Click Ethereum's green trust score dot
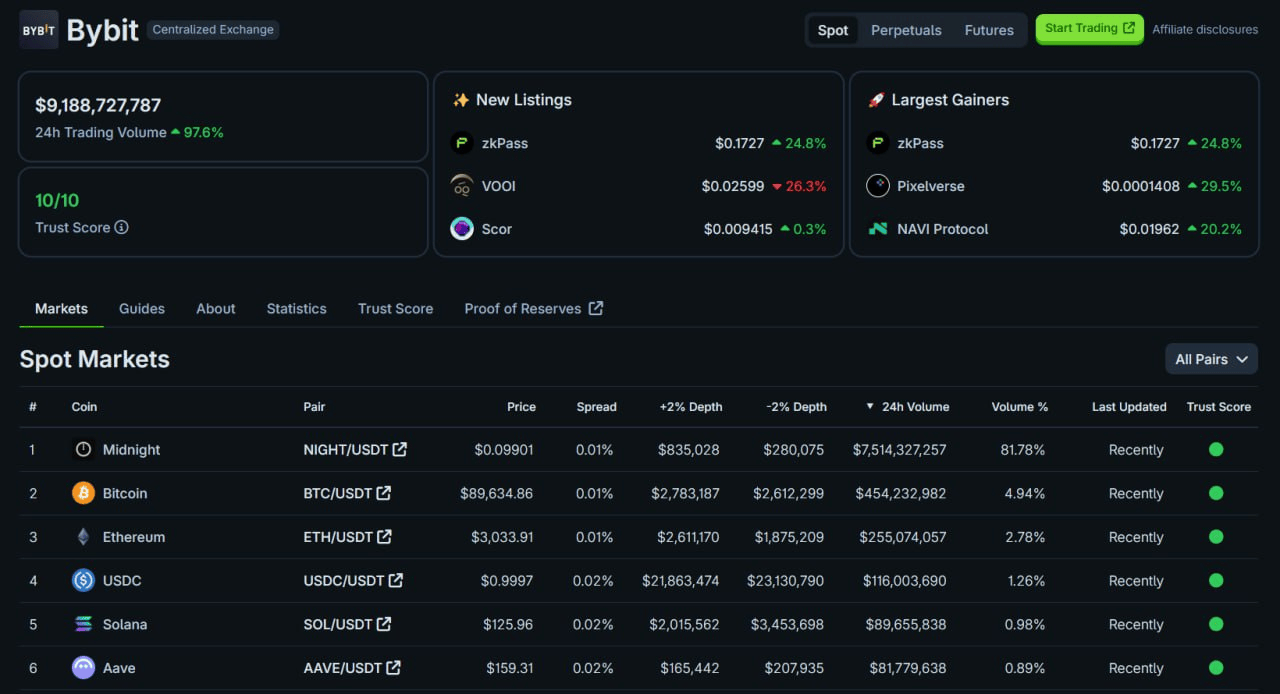This screenshot has height=694, width=1280. click(1216, 537)
